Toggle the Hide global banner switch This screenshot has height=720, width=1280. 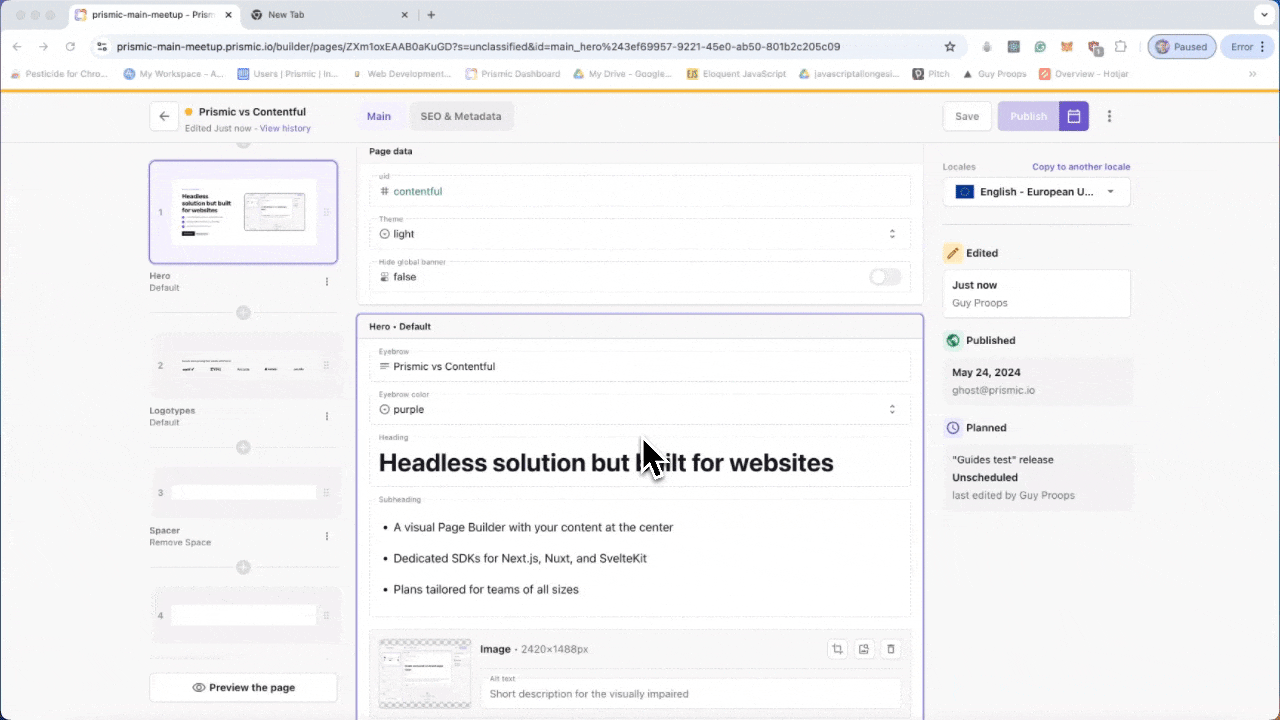tap(885, 277)
